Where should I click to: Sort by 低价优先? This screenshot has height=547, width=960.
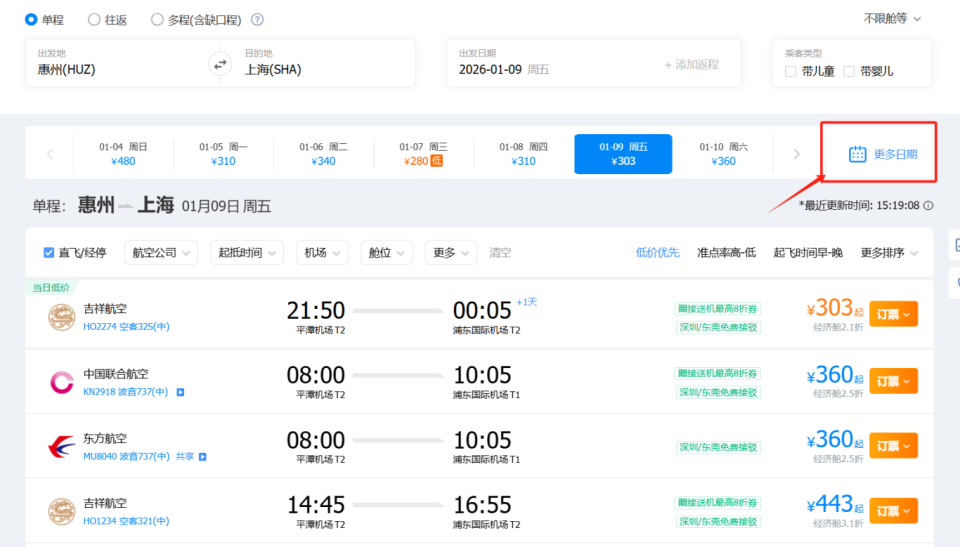658,252
